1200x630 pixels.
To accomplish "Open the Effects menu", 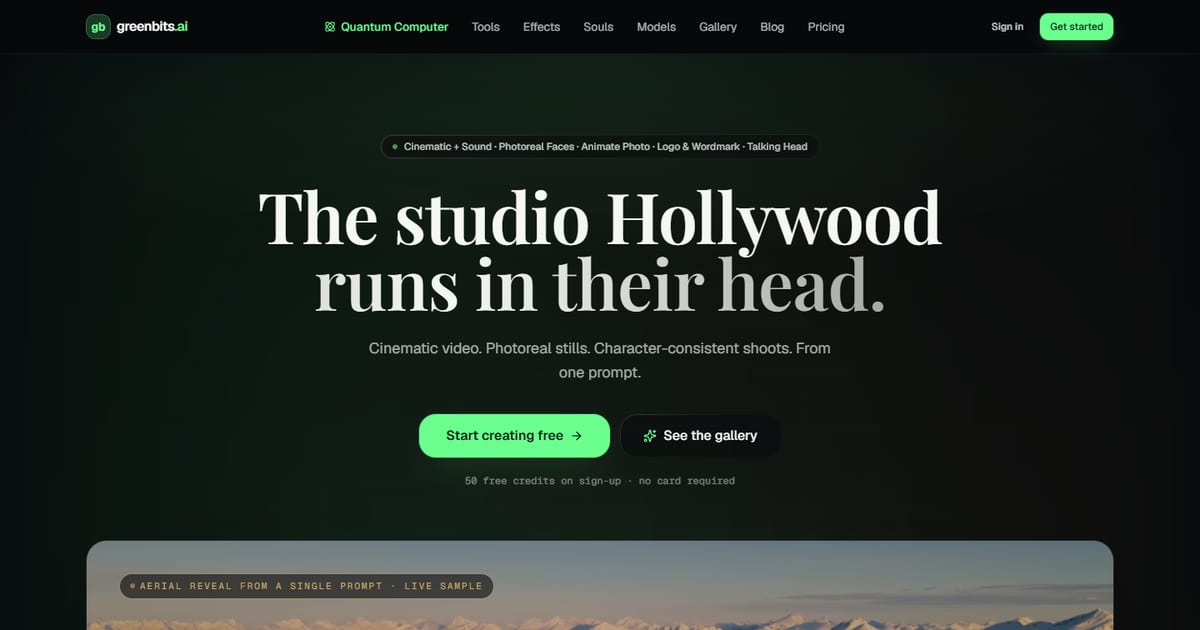I will pos(542,27).
